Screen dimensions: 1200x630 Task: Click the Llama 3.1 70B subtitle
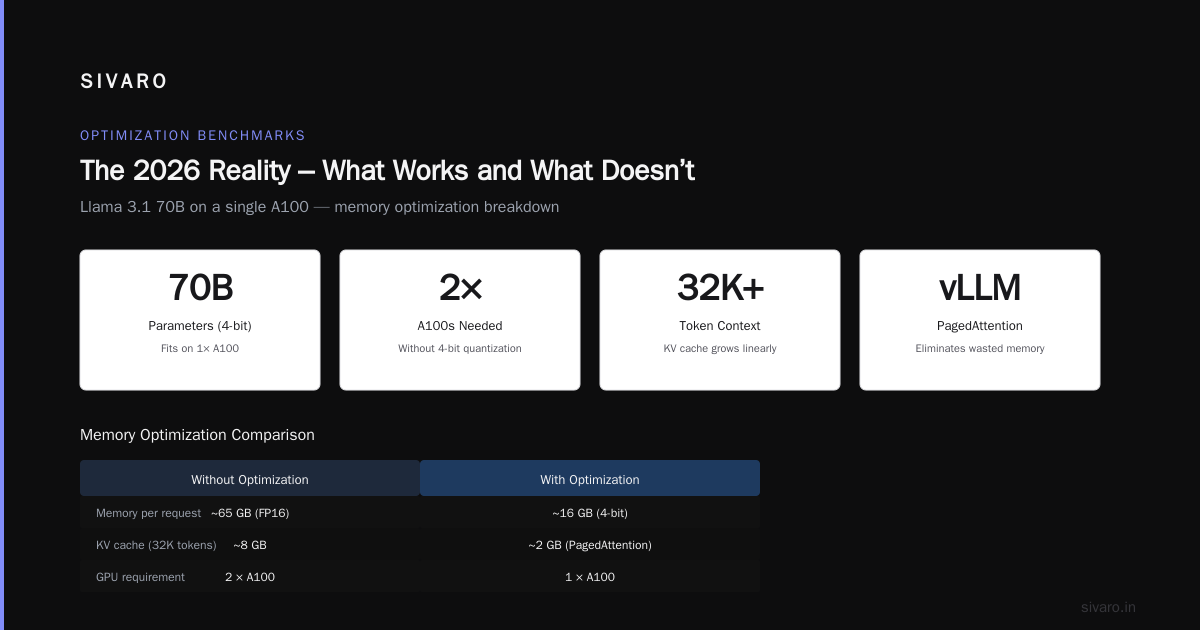pyautogui.click(x=319, y=207)
